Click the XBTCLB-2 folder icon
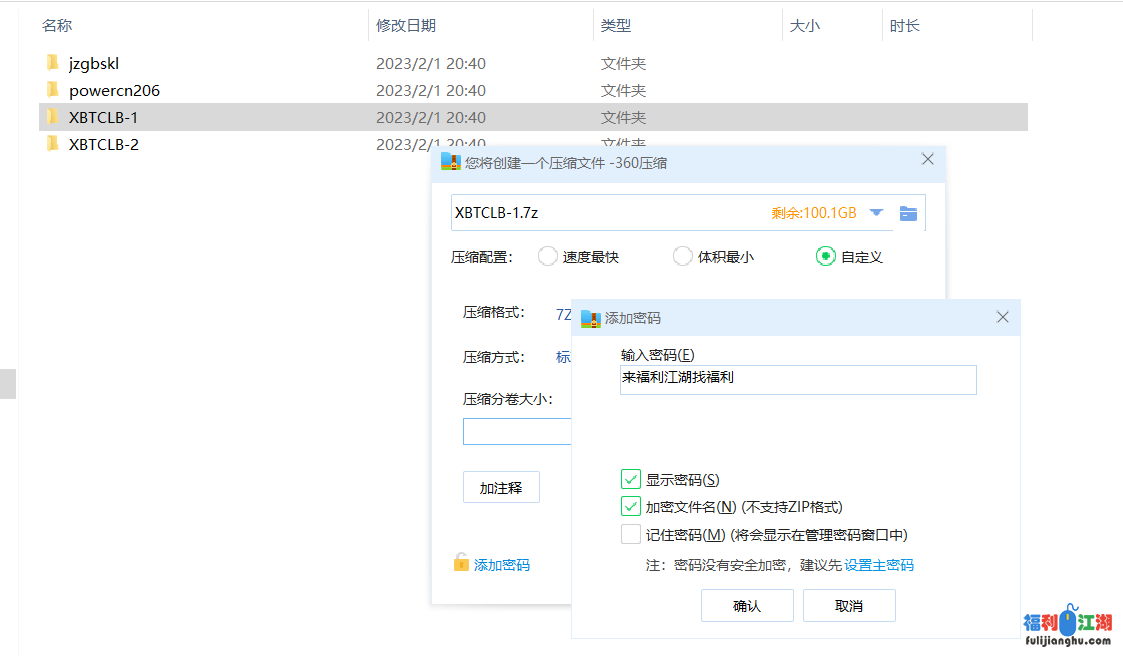 pyautogui.click(x=53, y=144)
